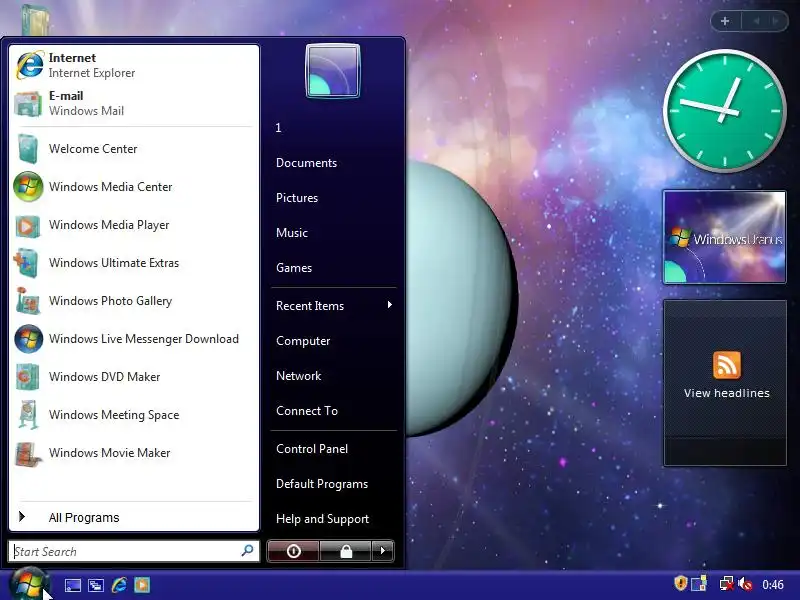Click Show Desktop quick launch icon
The height and width of the screenshot is (600, 800).
tap(72, 585)
